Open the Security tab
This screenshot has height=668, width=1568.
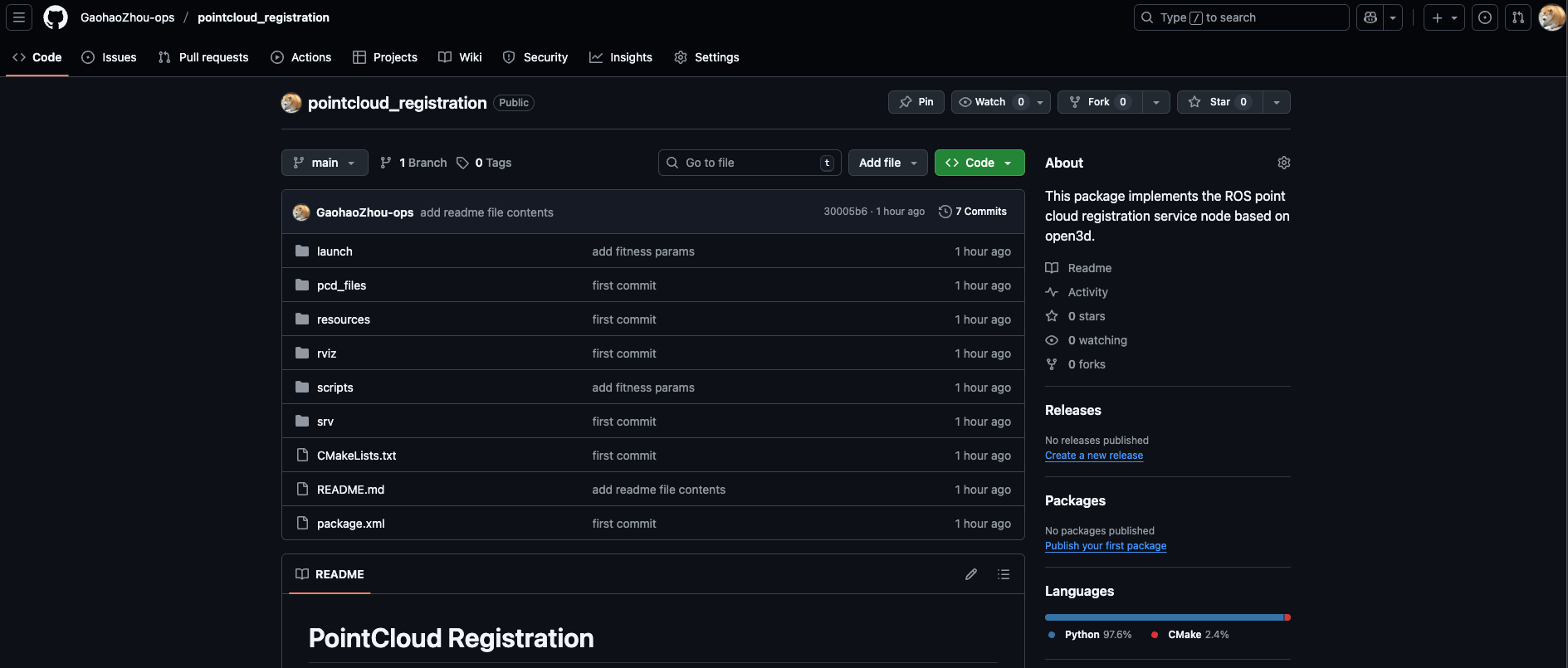[x=535, y=57]
